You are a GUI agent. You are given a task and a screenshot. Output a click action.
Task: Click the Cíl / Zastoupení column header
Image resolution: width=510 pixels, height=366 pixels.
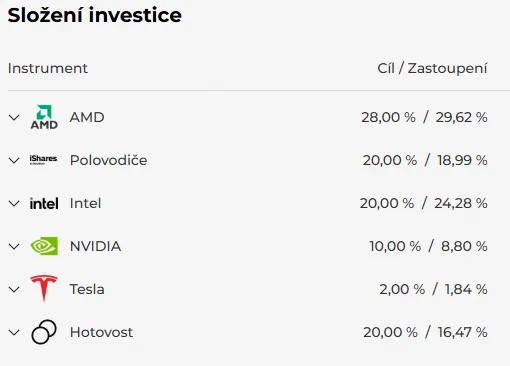[x=432, y=68]
